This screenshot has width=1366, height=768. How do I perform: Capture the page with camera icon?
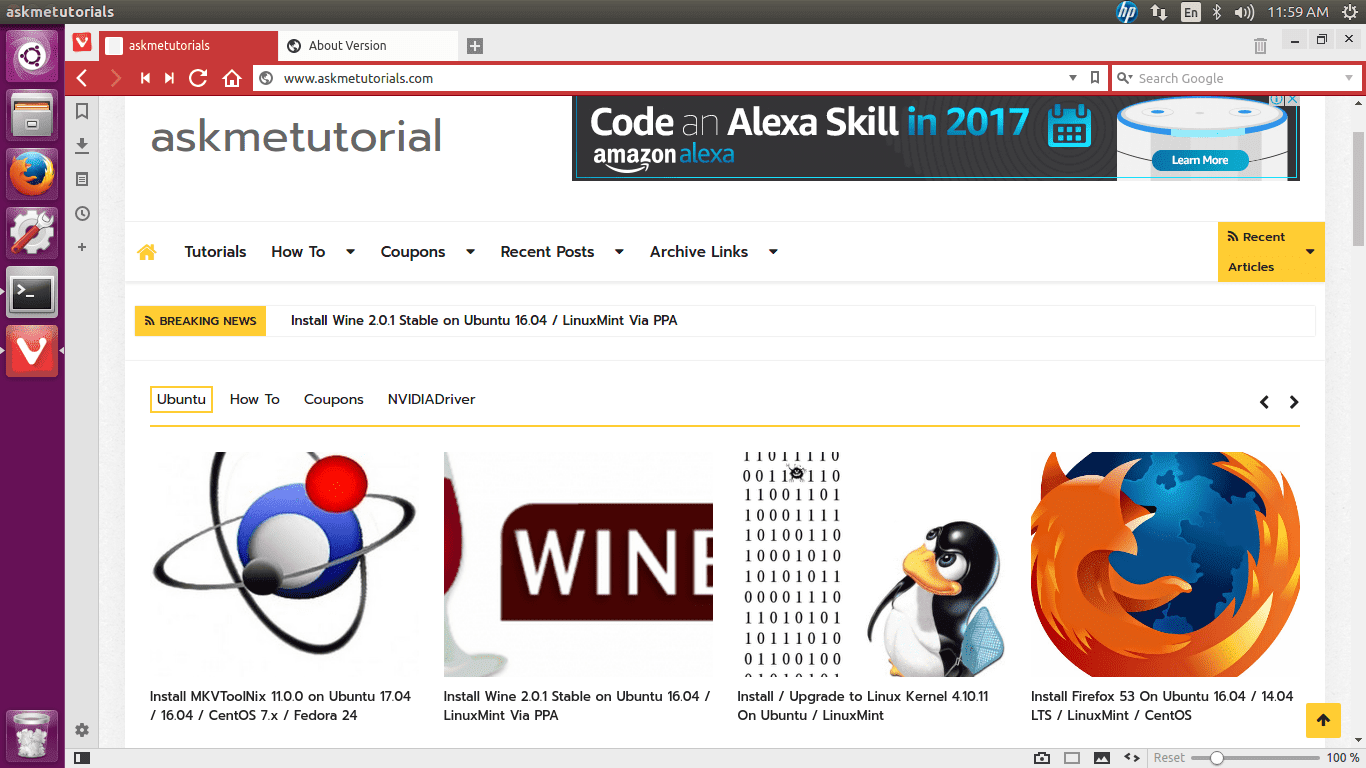click(x=1042, y=758)
